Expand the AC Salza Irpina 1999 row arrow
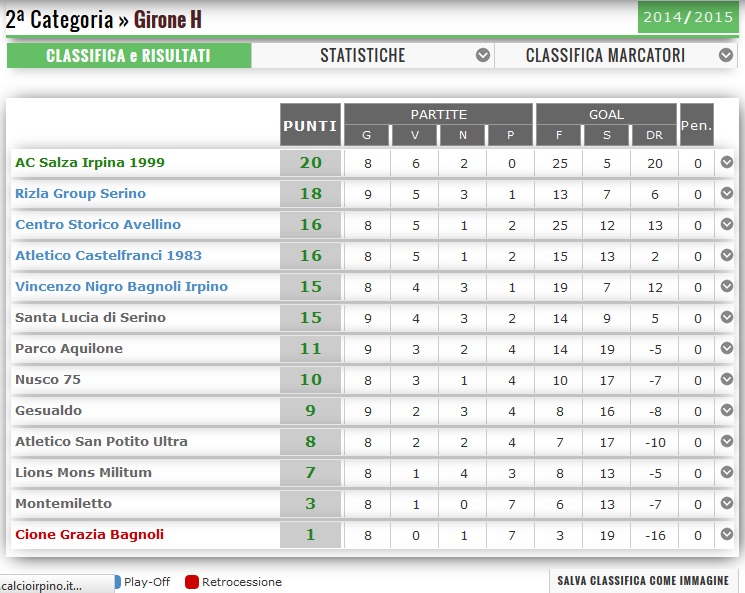Screen dimensions: 745x593 (x=727, y=163)
